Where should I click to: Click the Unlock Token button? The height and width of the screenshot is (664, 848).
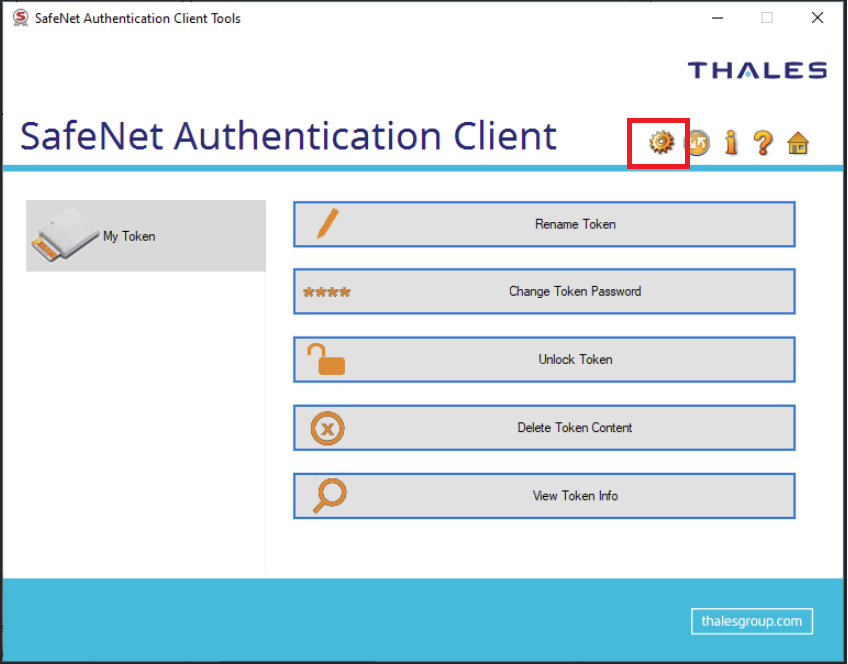click(544, 360)
